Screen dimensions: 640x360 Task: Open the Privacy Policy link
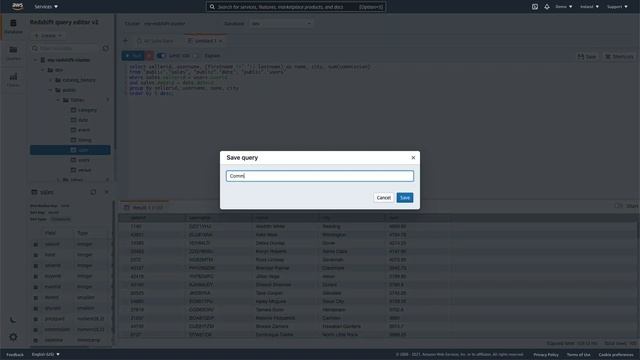[x=546, y=355]
